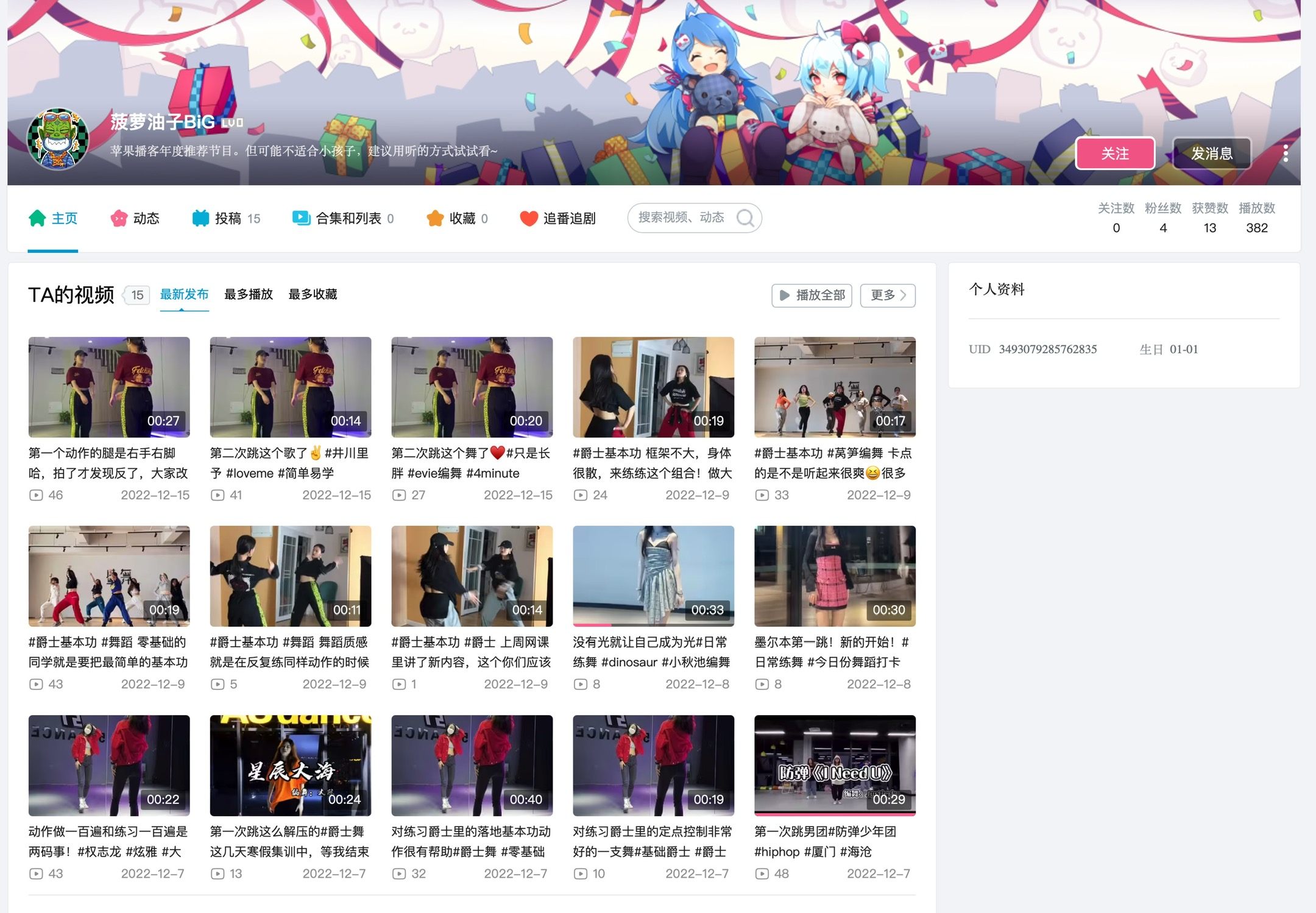The width and height of the screenshot is (1316, 913).
Task: Expand 更多 to see more videos
Action: click(x=888, y=295)
